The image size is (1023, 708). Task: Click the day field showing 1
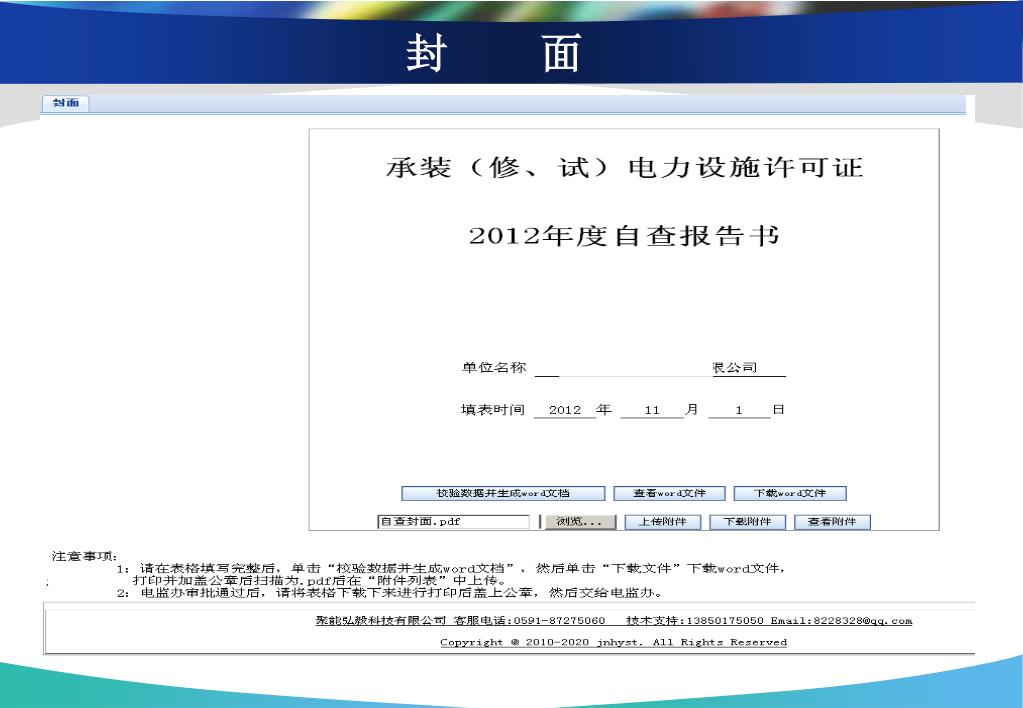[739, 411]
